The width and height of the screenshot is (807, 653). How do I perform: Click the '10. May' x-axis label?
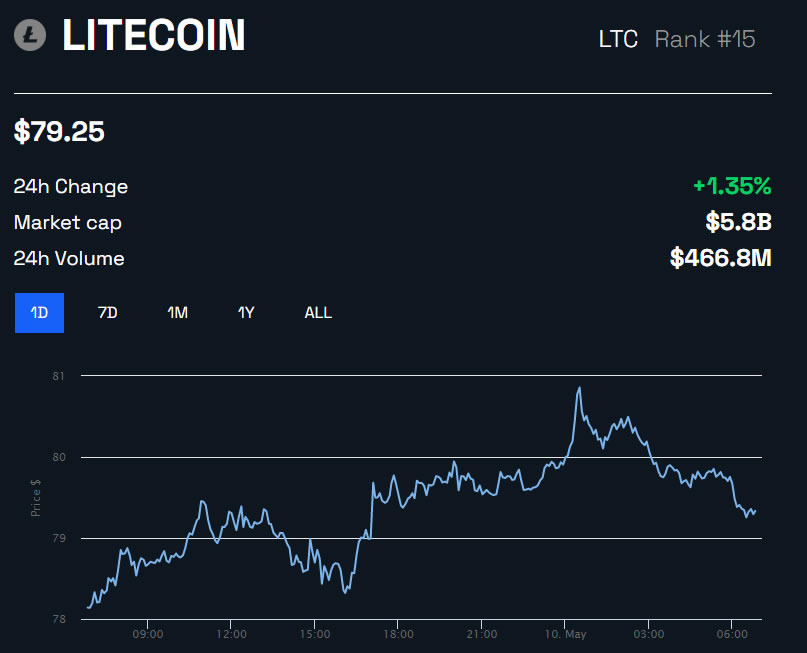coord(565,634)
